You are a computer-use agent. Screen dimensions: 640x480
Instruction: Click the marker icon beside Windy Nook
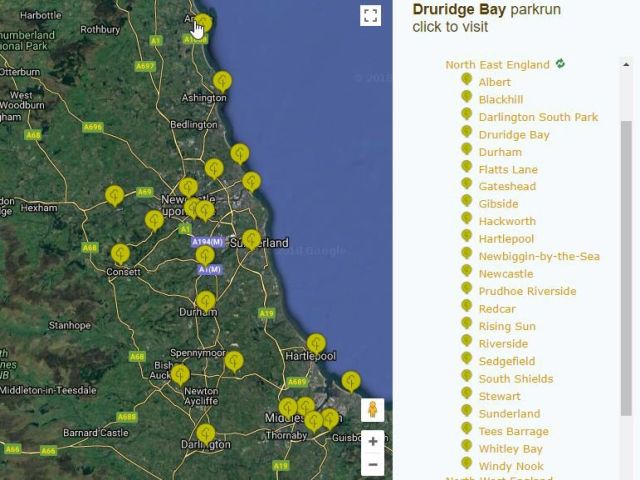tap(467, 463)
